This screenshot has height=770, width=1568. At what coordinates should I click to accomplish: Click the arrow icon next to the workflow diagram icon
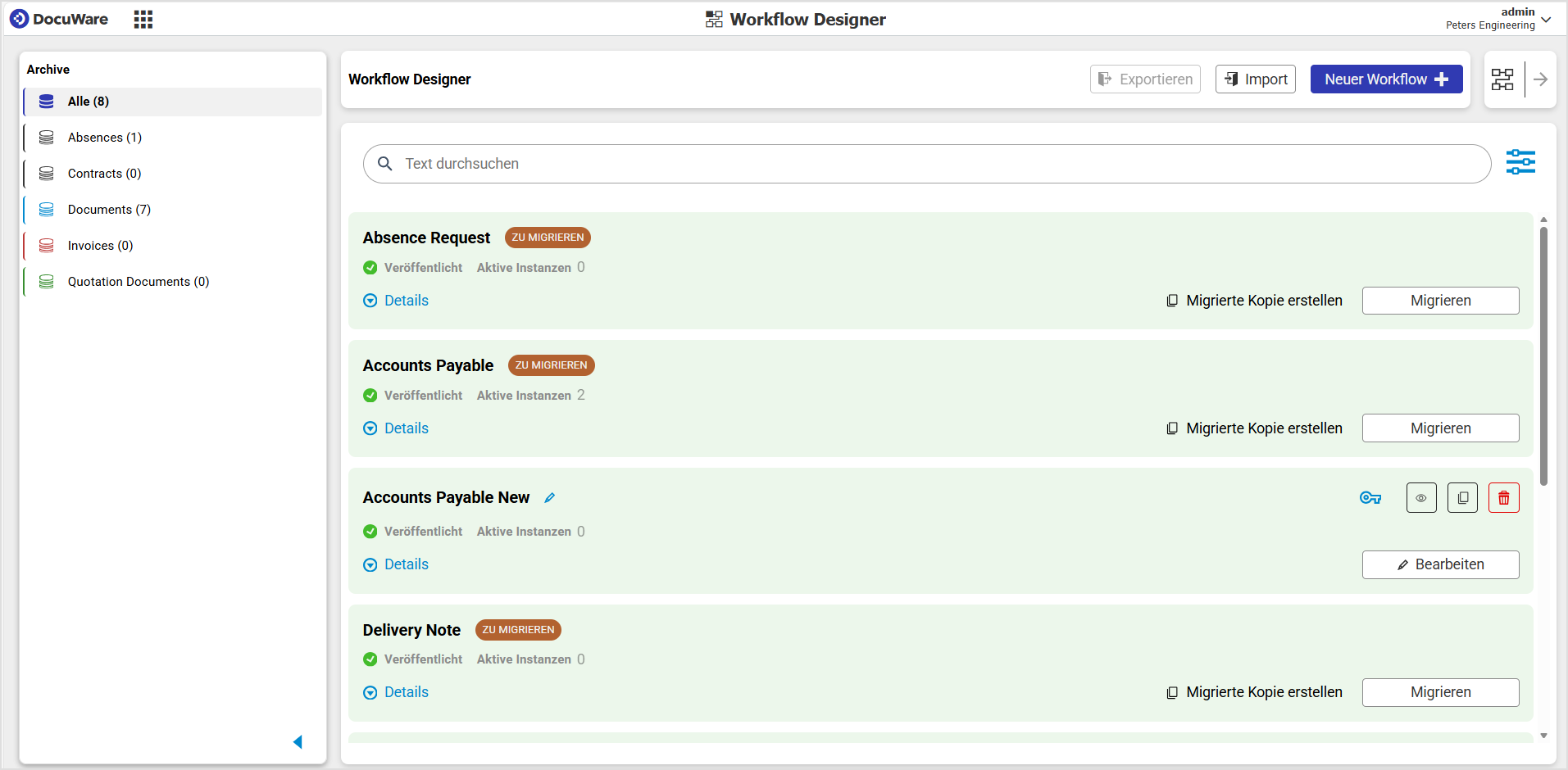coord(1542,79)
